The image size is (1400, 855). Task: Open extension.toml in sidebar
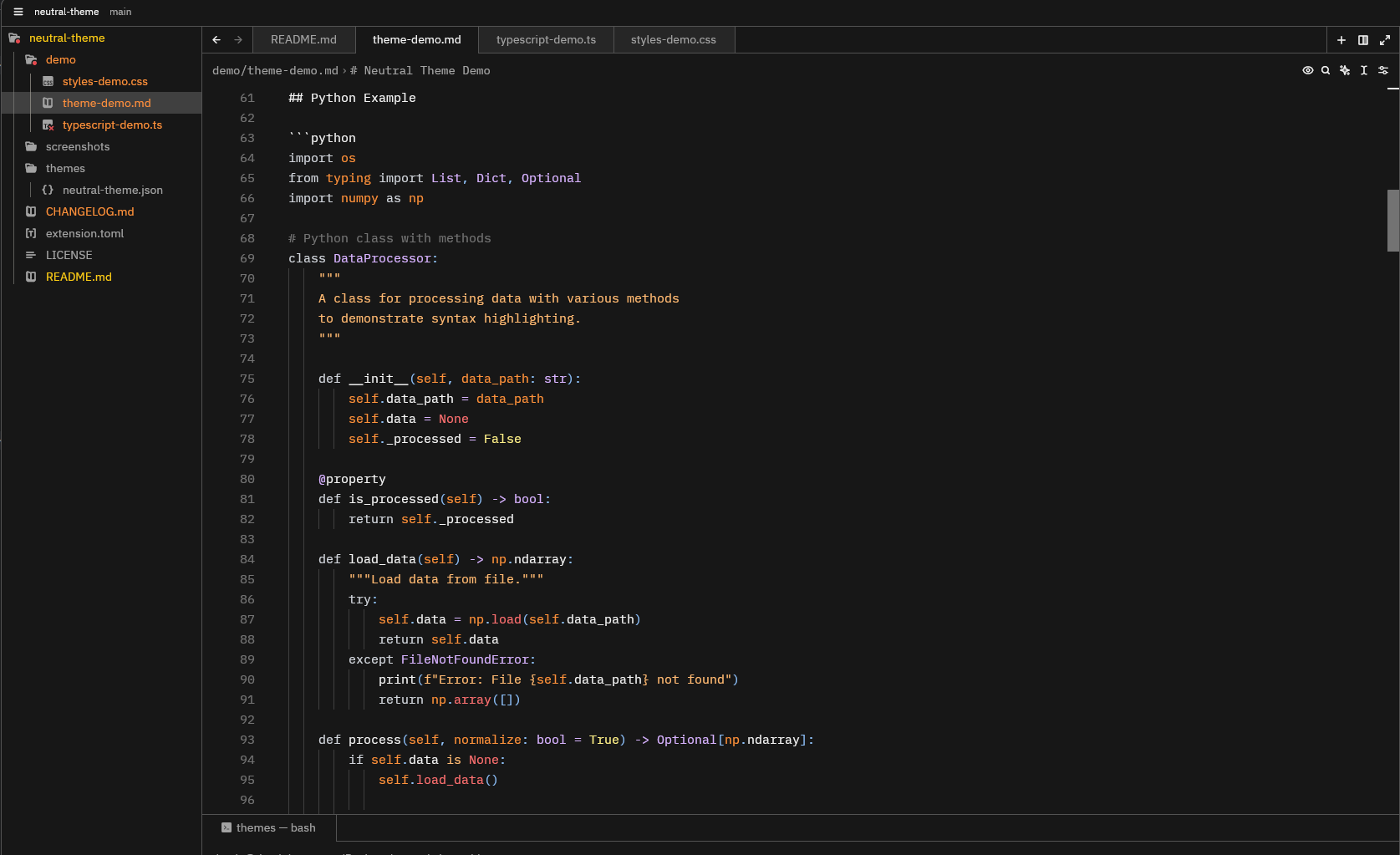[84, 233]
